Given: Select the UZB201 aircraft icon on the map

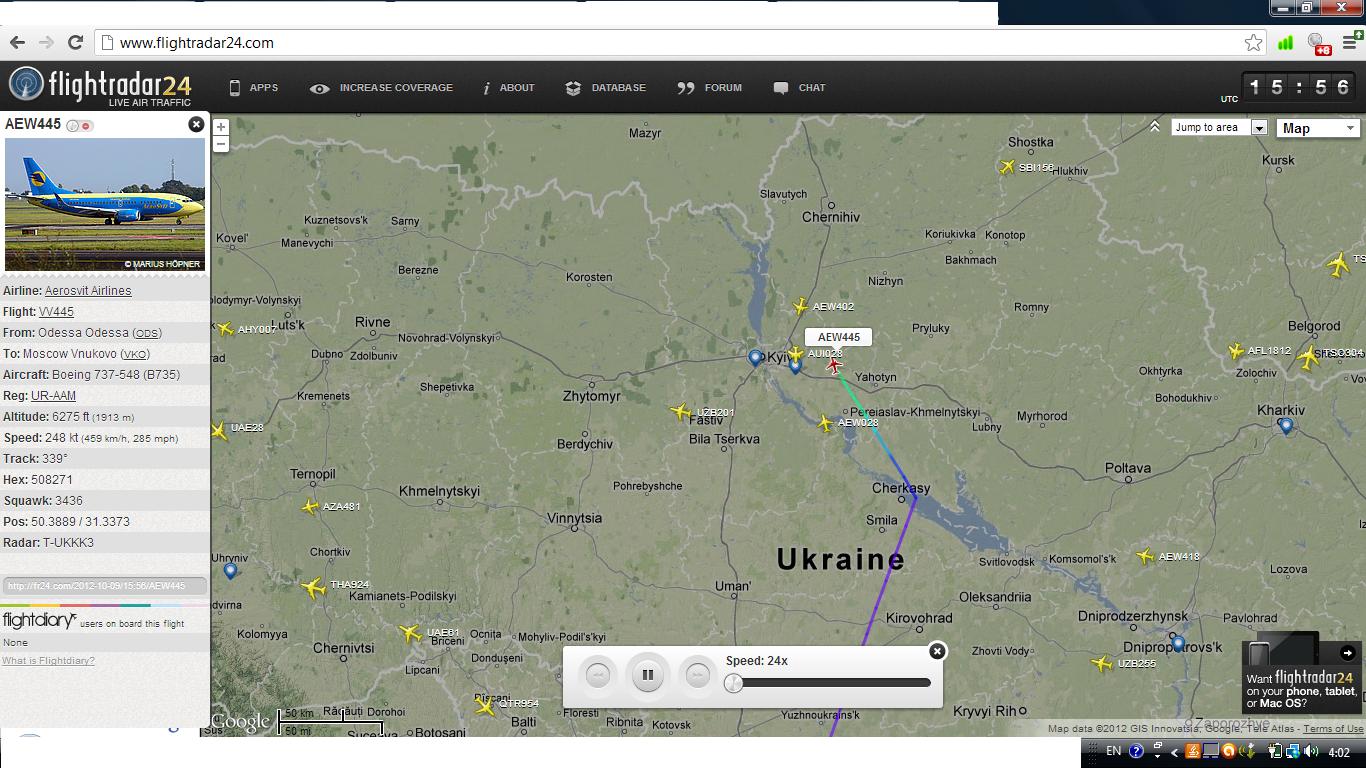Looking at the screenshot, I should (x=681, y=412).
